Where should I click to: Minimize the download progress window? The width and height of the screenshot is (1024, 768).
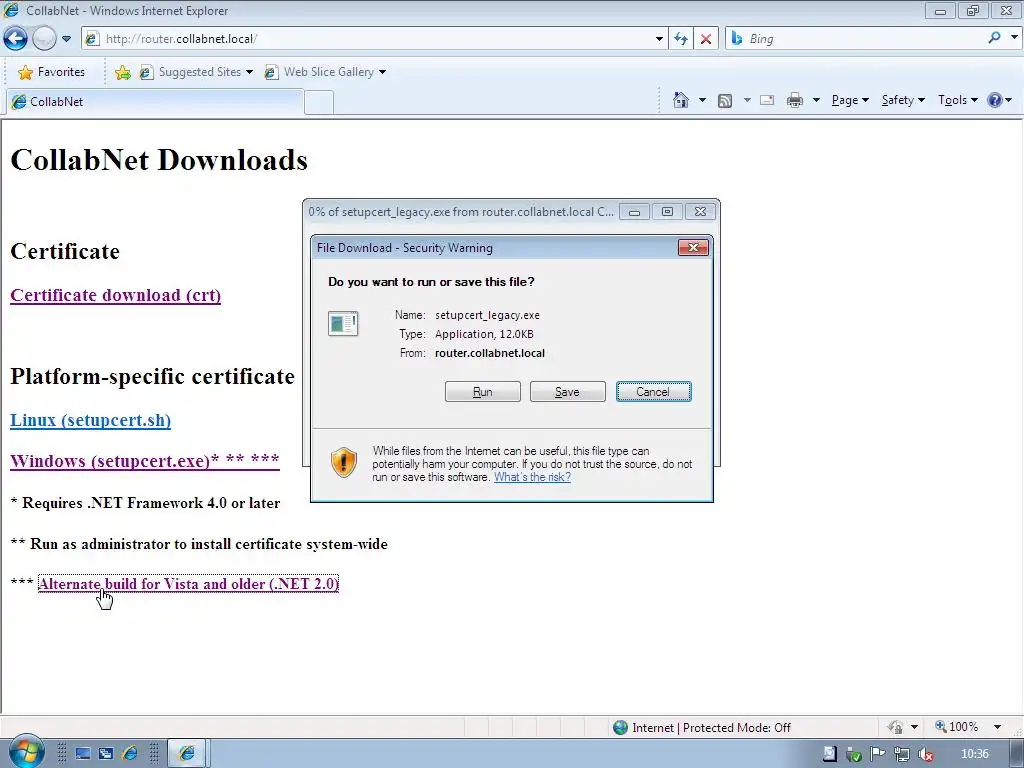(x=634, y=212)
